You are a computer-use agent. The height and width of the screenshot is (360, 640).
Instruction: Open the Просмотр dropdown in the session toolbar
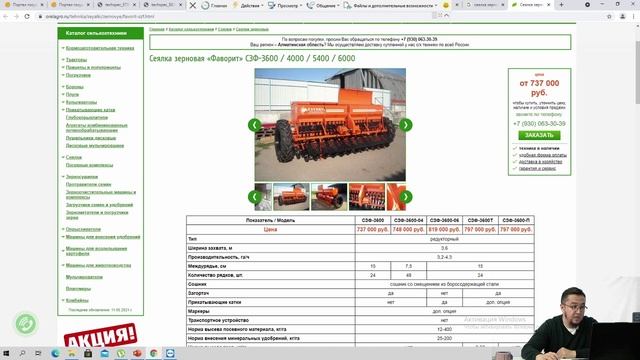pyautogui.click(x=285, y=5)
